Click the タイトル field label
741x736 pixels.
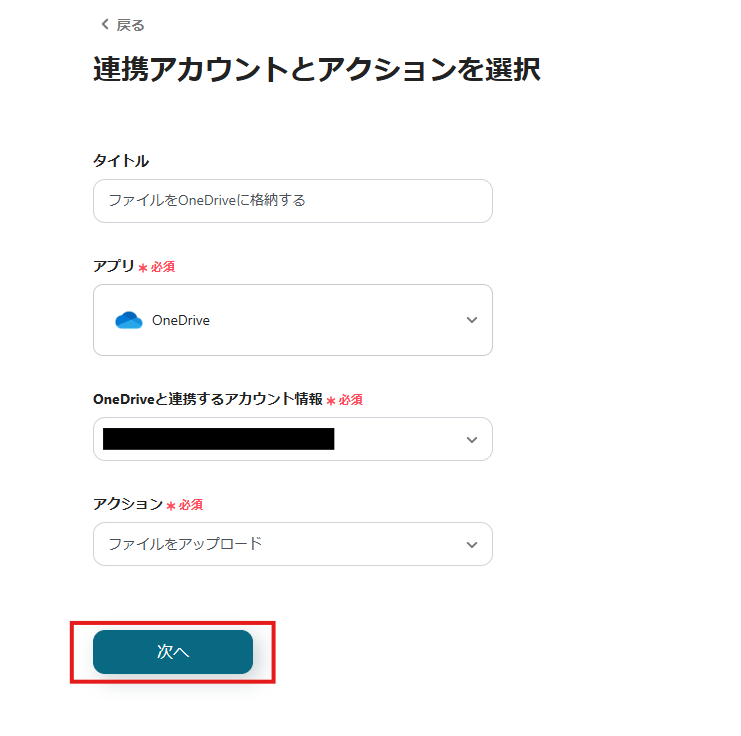click(121, 161)
